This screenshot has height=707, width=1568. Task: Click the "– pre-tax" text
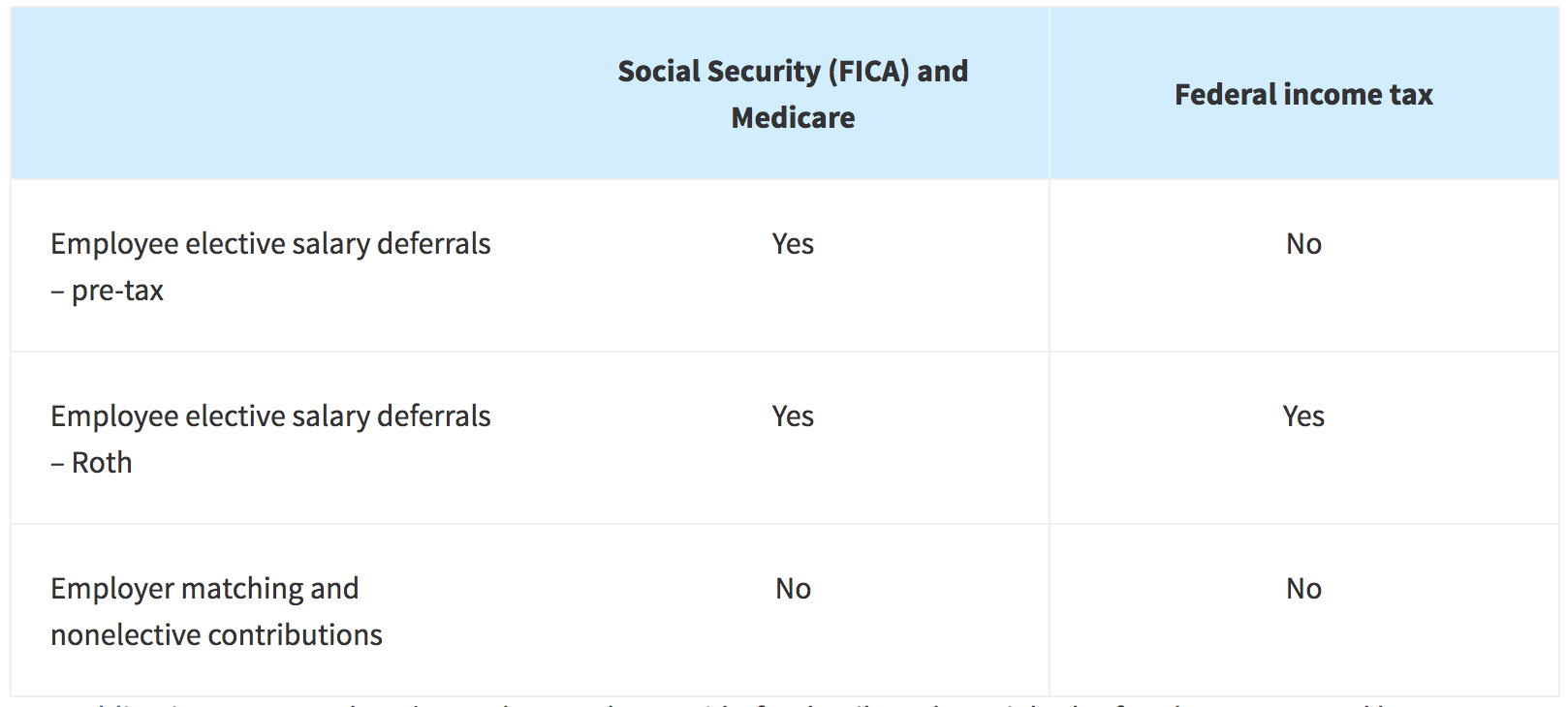click(108, 291)
